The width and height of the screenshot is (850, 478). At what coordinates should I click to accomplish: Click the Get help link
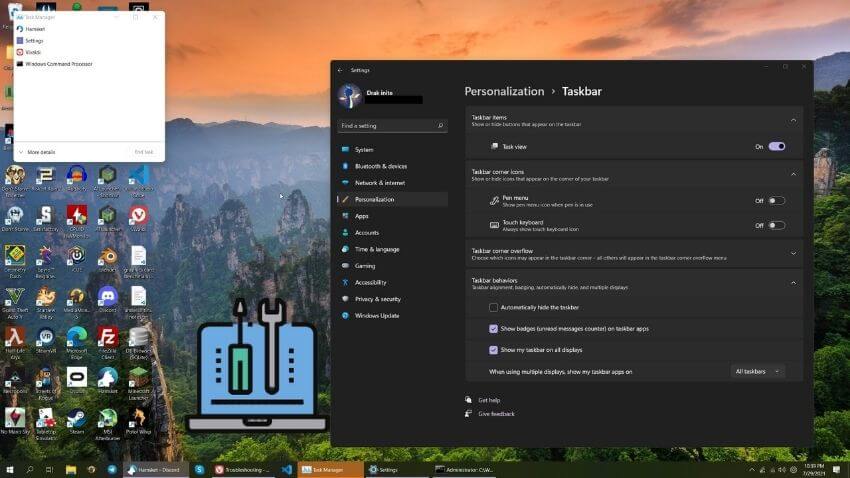point(489,400)
